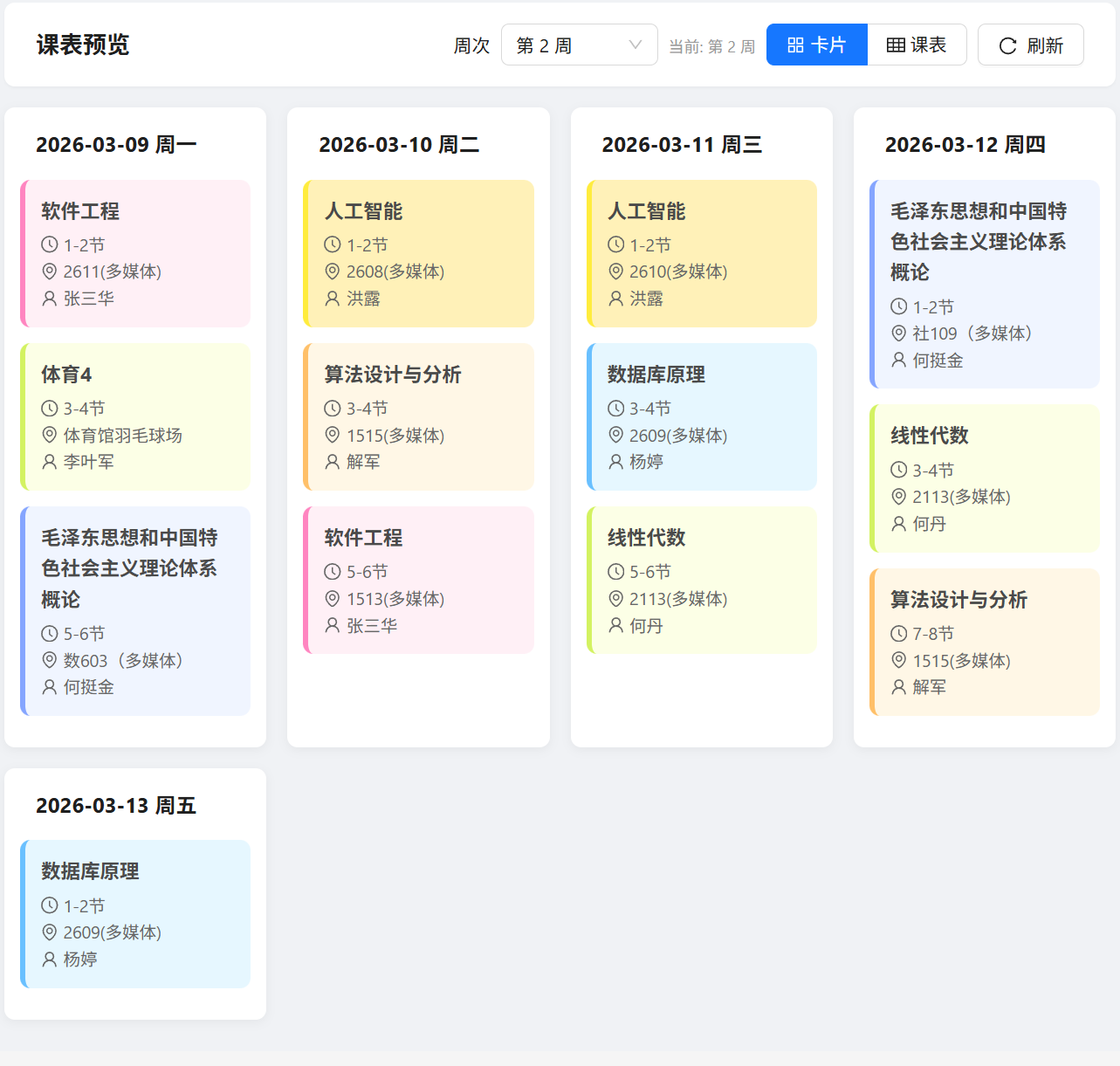The height and width of the screenshot is (1066, 1120).
Task: Click the location pin icon on 人工智能 Tuesday card
Action: 332,272
